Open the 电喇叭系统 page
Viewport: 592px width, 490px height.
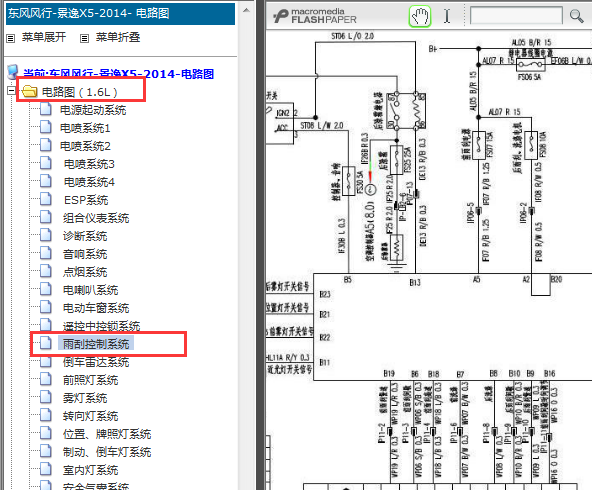pyautogui.click(x=91, y=290)
